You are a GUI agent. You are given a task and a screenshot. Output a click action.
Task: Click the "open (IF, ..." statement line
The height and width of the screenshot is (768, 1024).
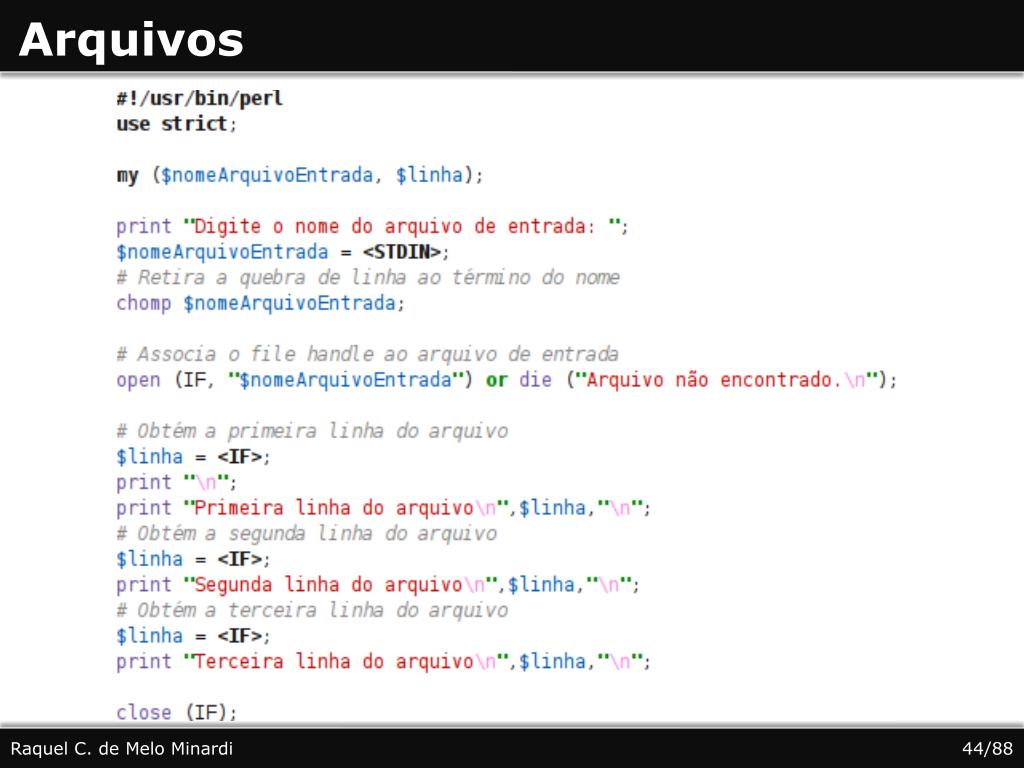507,380
